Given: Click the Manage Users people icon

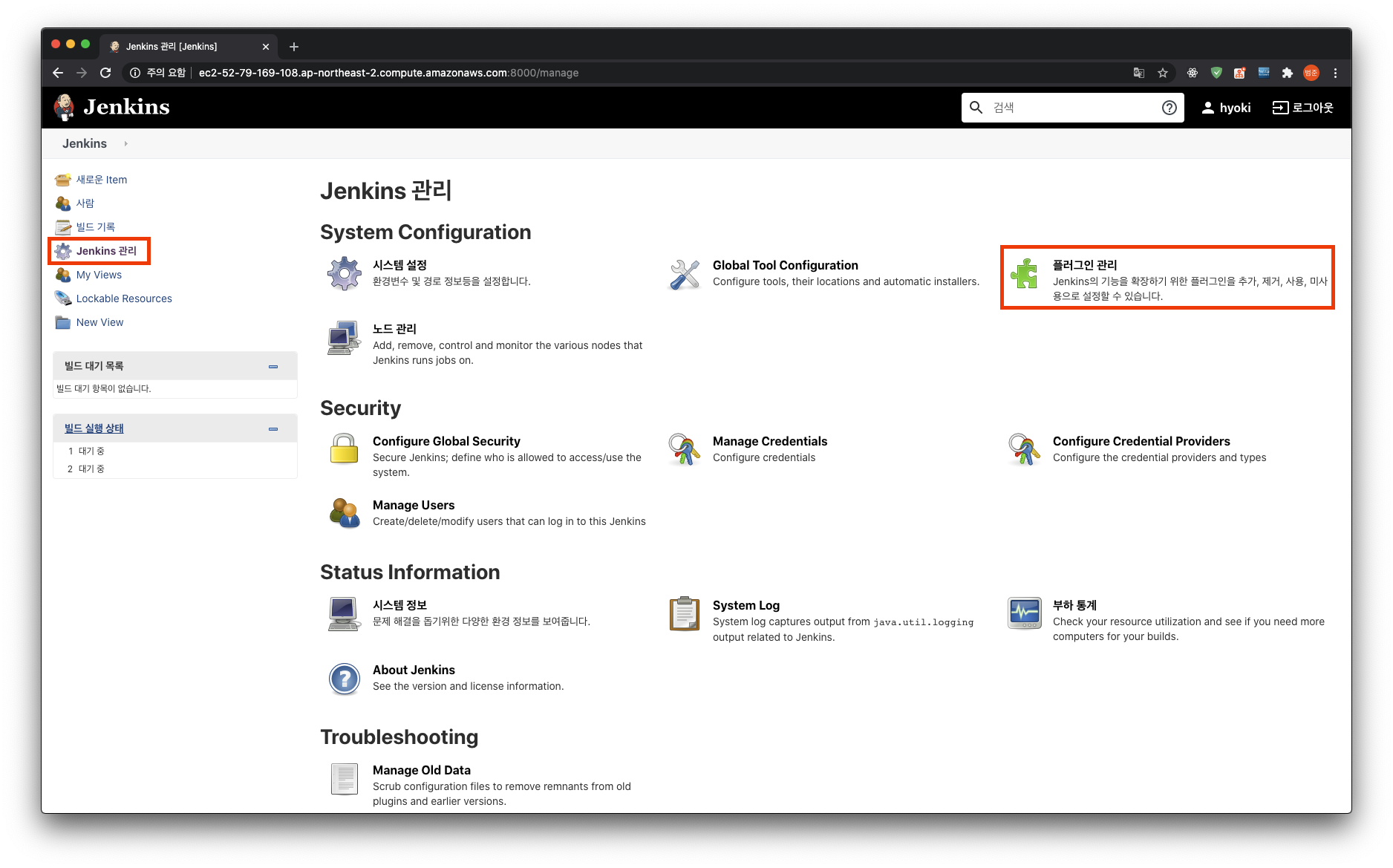Looking at the screenshot, I should click(x=345, y=513).
